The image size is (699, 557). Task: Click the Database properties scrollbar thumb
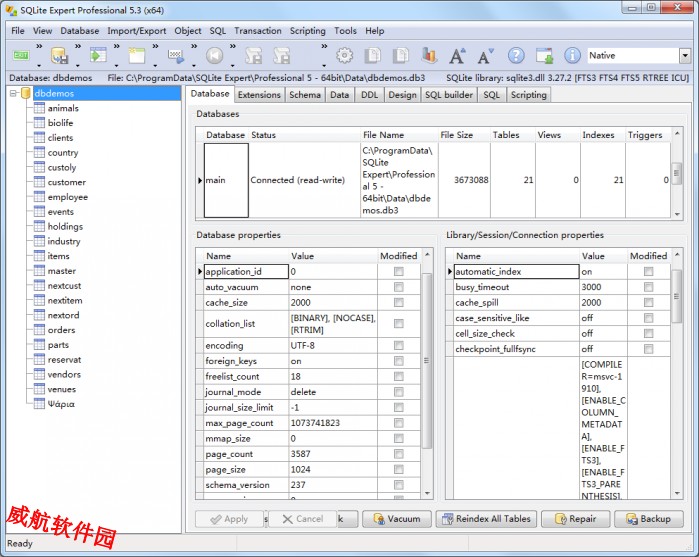[x=427, y=361]
